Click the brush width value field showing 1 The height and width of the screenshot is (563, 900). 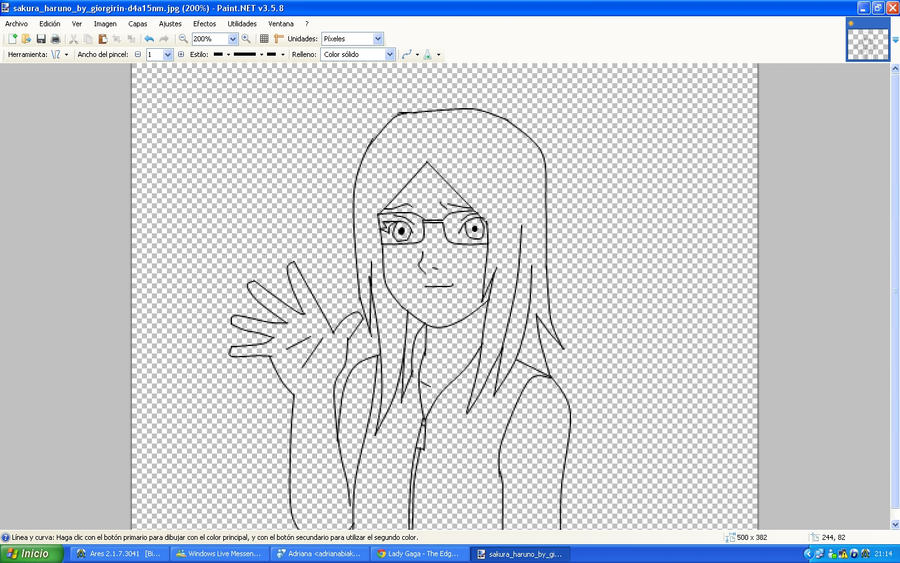pos(154,55)
